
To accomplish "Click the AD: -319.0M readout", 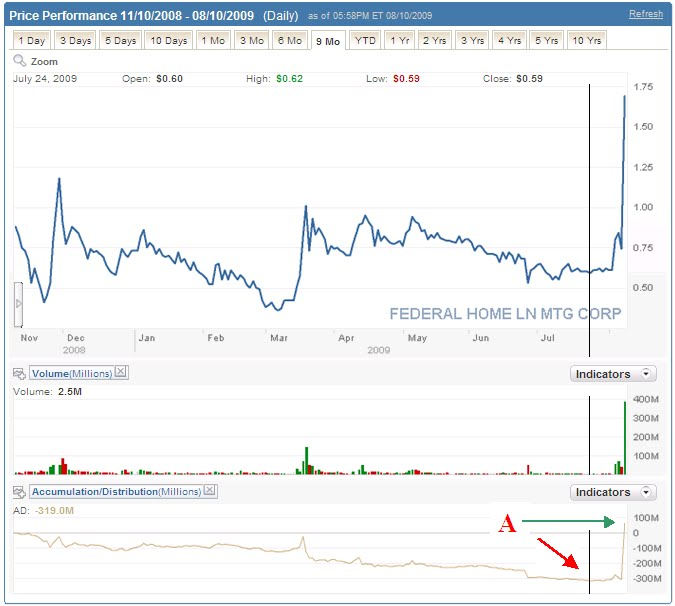I will point(43,510).
